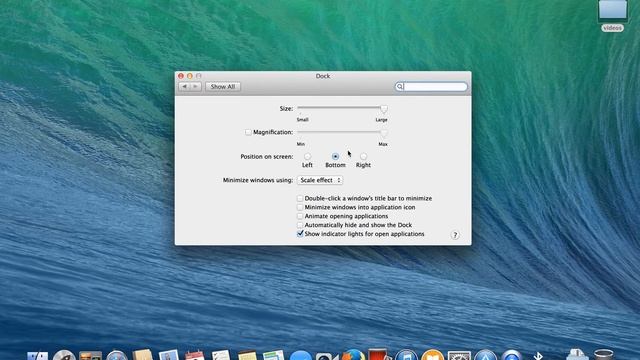Click the Dock window title
The height and width of the screenshot is (360, 640).
323,76
